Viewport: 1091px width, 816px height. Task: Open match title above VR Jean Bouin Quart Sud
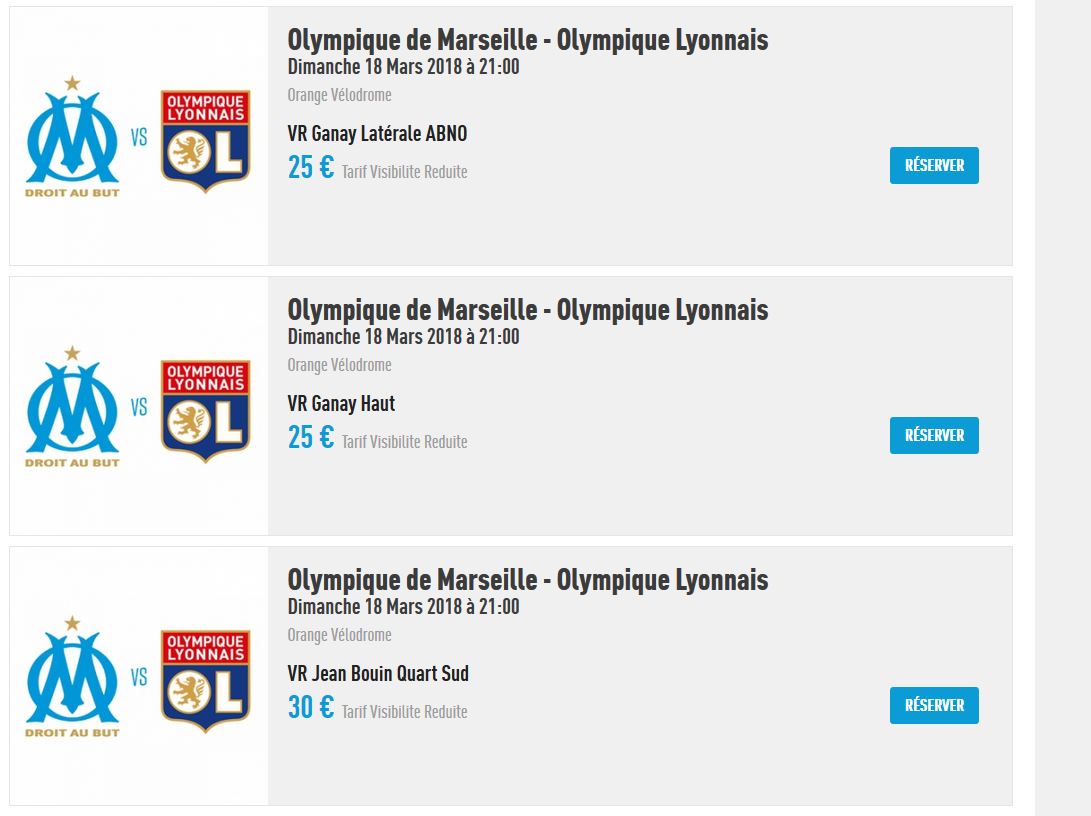click(x=527, y=580)
